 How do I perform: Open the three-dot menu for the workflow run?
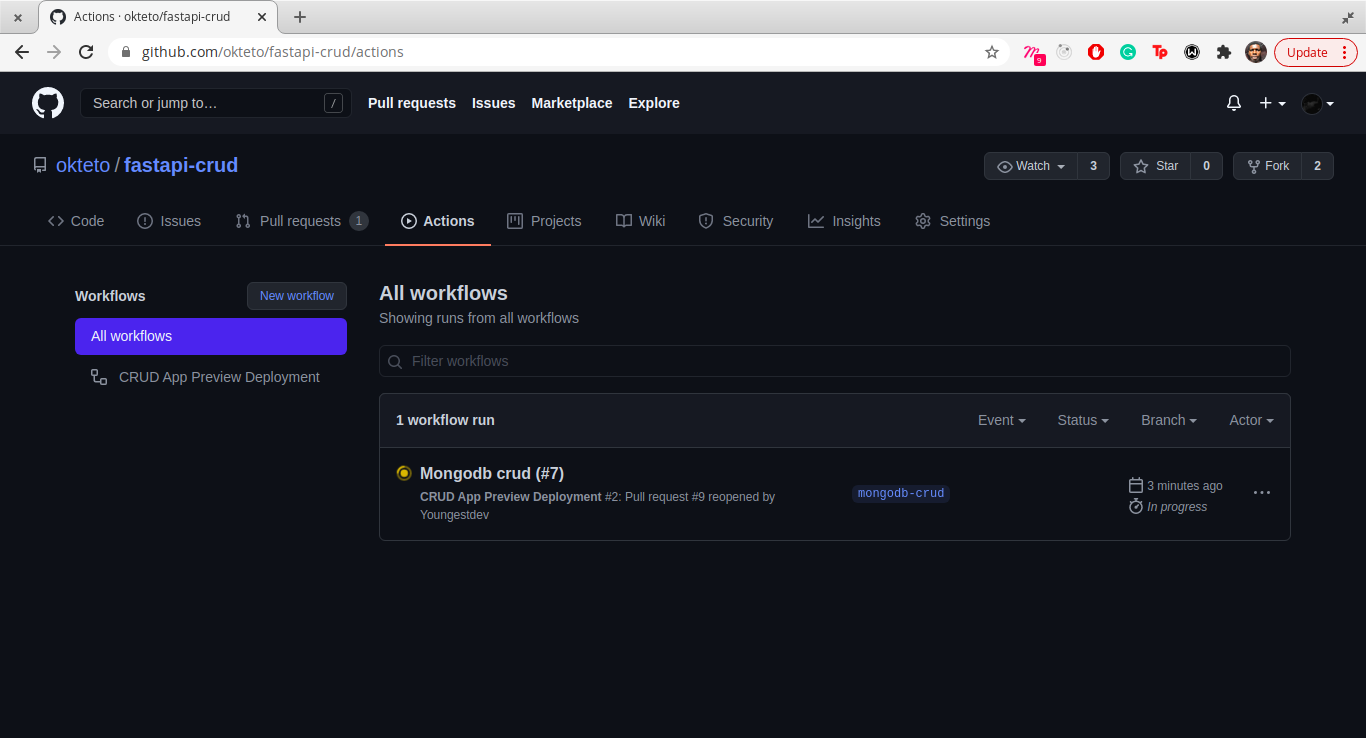pyautogui.click(x=1262, y=493)
